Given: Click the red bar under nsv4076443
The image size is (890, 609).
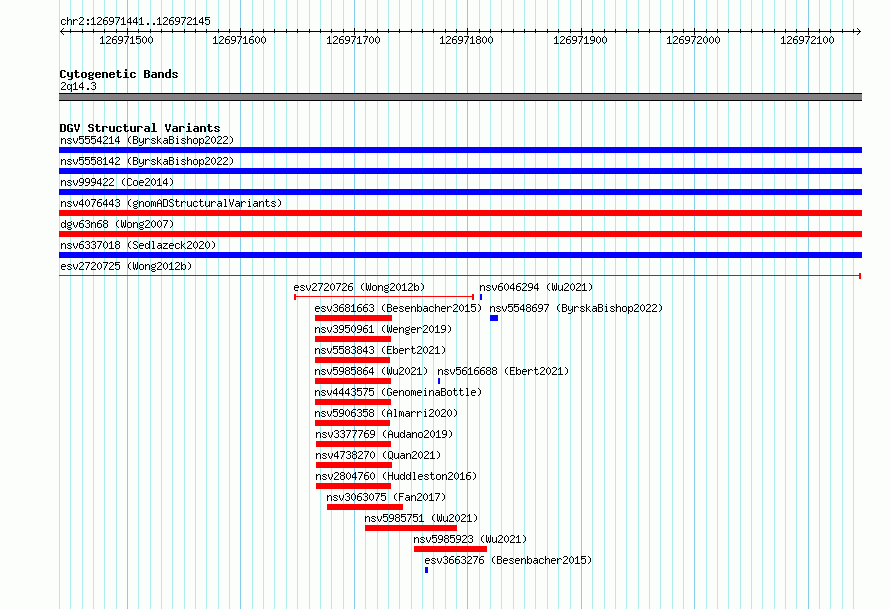Looking at the screenshot, I should [x=460, y=213].
